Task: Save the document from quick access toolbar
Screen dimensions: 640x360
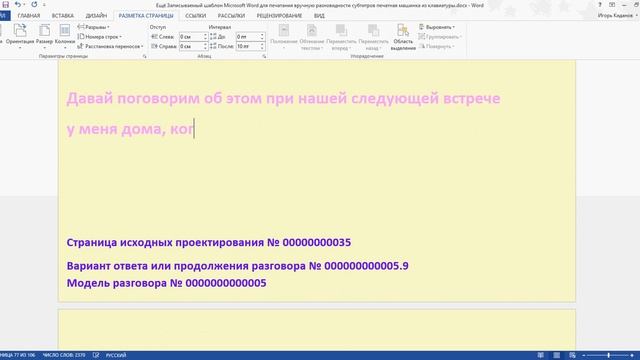Action: 5,5
